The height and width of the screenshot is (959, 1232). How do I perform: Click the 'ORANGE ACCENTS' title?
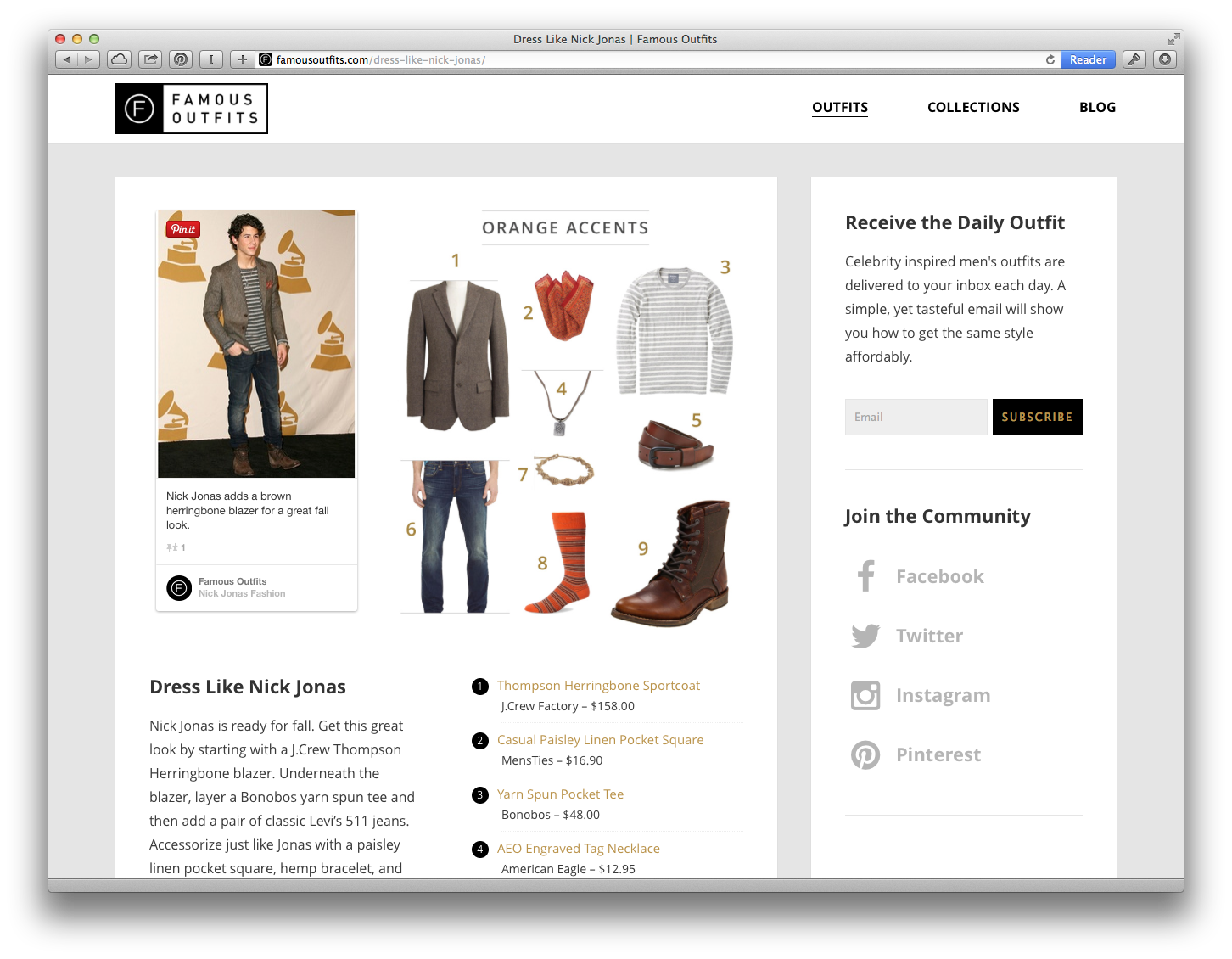click(565, 227)
